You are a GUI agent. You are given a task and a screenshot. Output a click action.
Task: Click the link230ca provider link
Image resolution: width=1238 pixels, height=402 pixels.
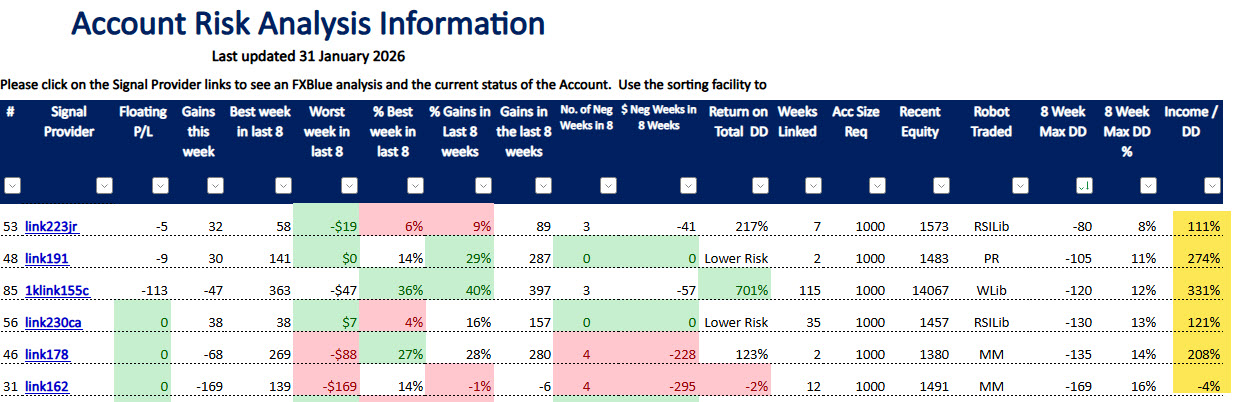(x=53, y=322)
